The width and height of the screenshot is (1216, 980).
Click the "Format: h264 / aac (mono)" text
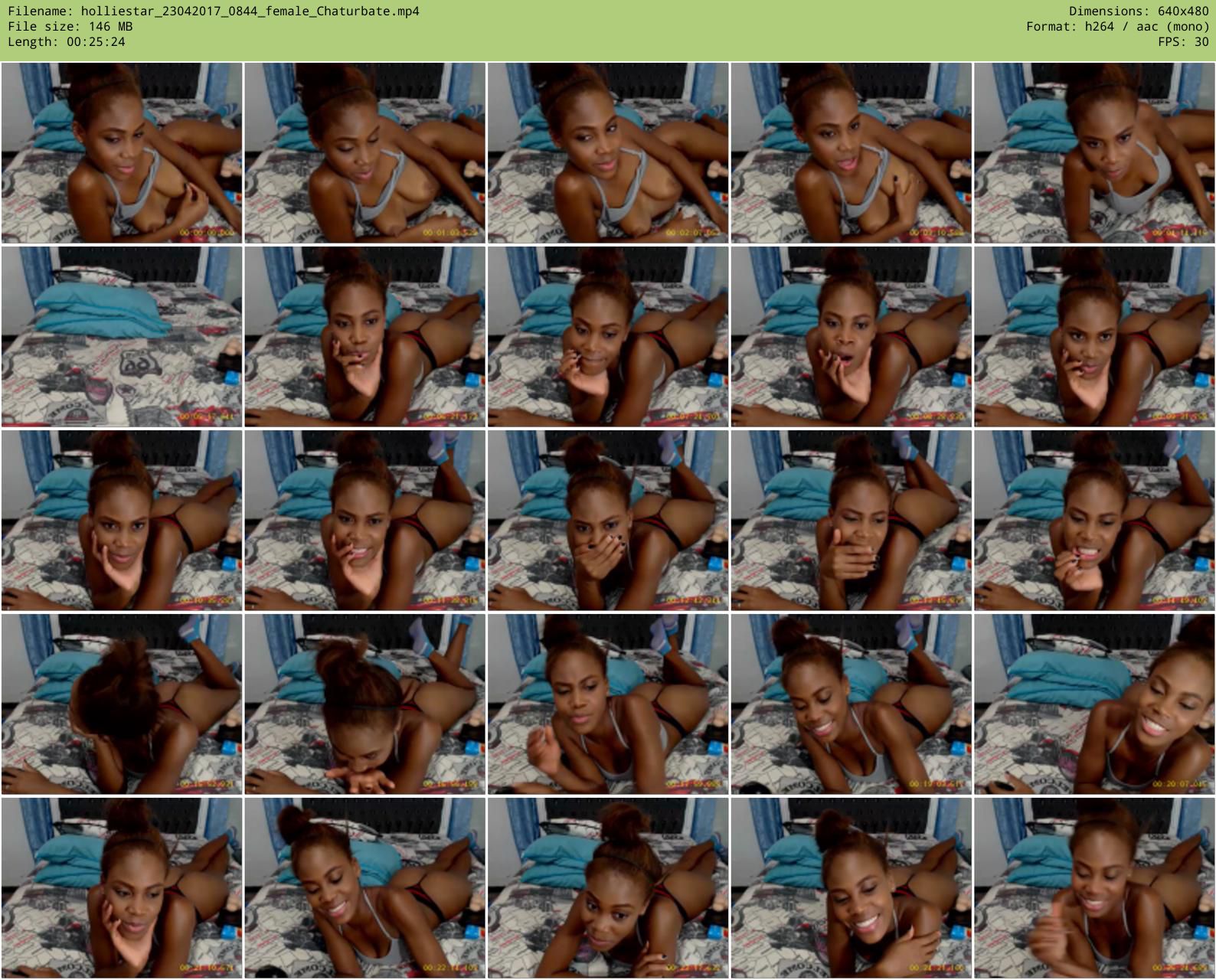click(1118, 27)
